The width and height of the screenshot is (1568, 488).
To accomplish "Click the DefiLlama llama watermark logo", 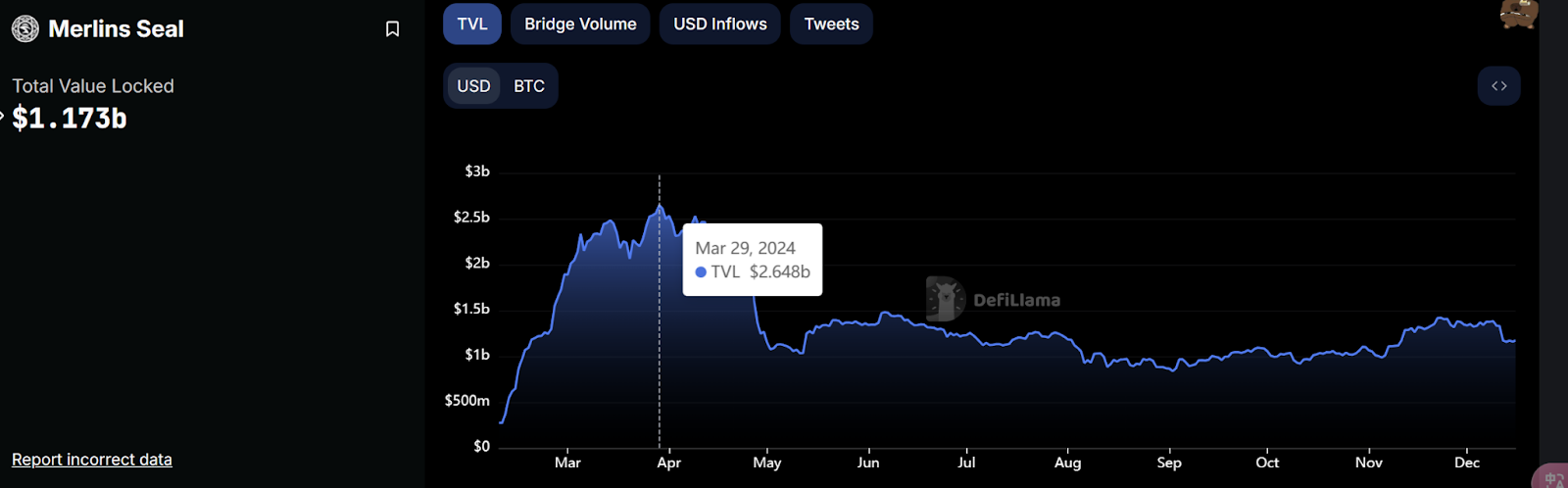I will click(x=945, y=299).
